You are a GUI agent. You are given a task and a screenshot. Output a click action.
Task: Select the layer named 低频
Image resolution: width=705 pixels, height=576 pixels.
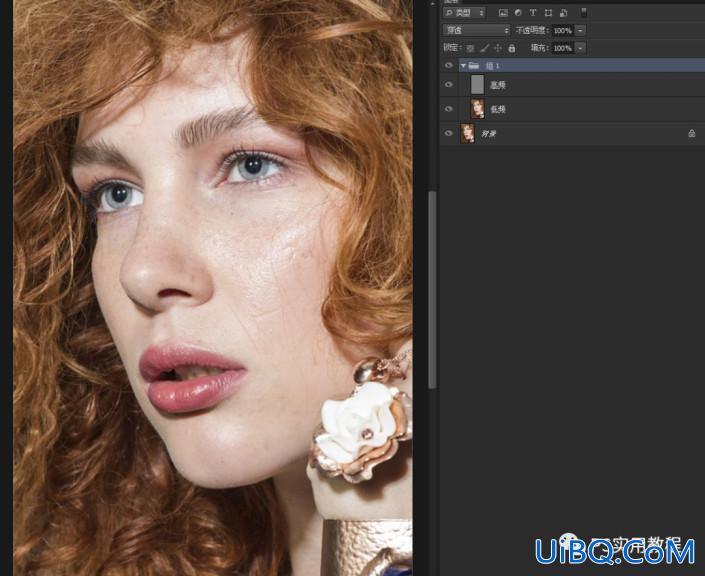click(498, 109)
